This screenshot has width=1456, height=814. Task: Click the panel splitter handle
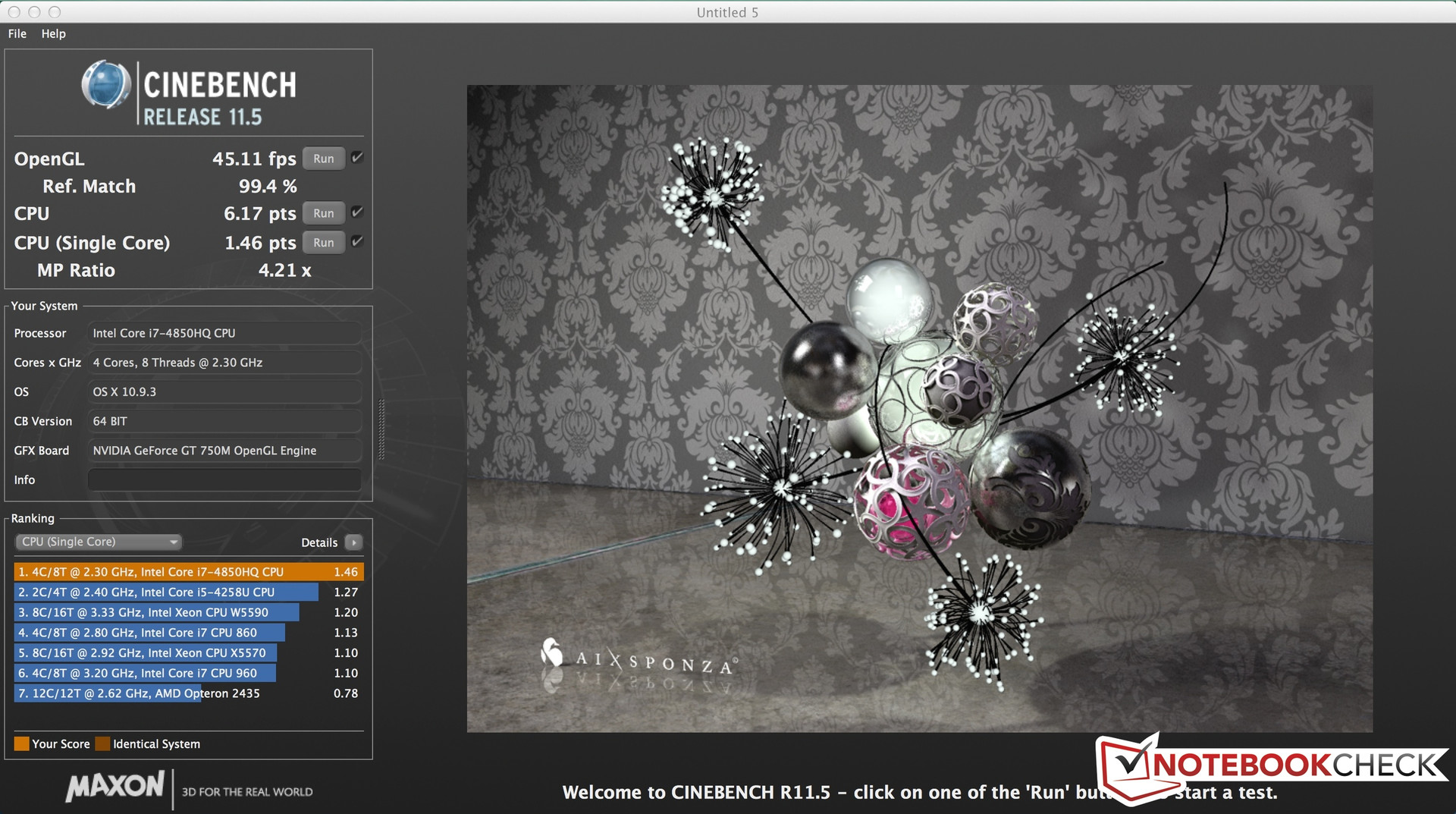coord(381,429)
